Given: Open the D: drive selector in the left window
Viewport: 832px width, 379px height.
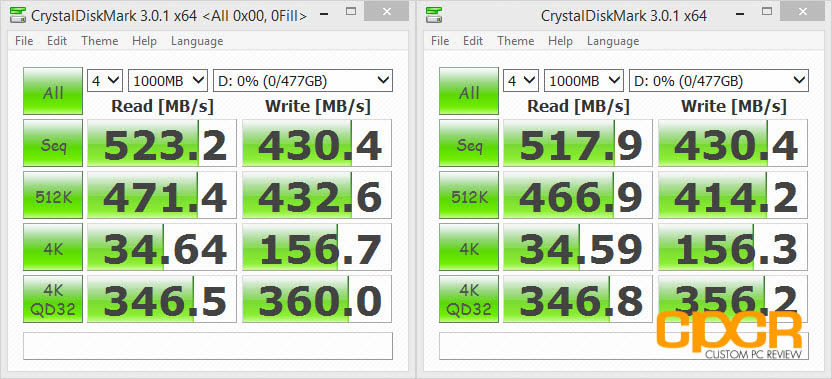Looking at the screenshot, I should click(x=303, y=81).
